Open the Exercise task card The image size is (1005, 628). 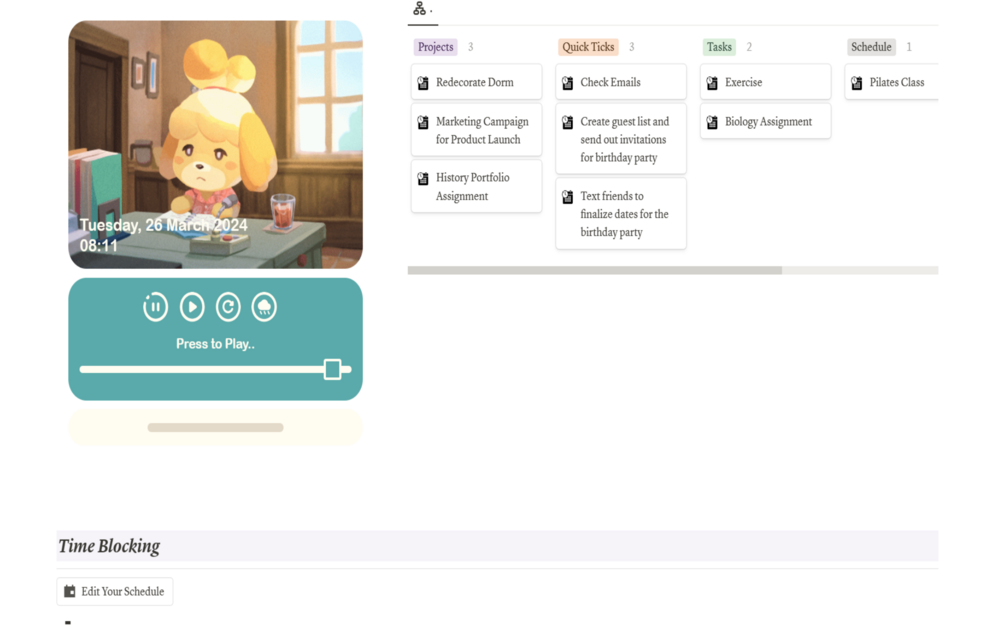tap(765, 82)
